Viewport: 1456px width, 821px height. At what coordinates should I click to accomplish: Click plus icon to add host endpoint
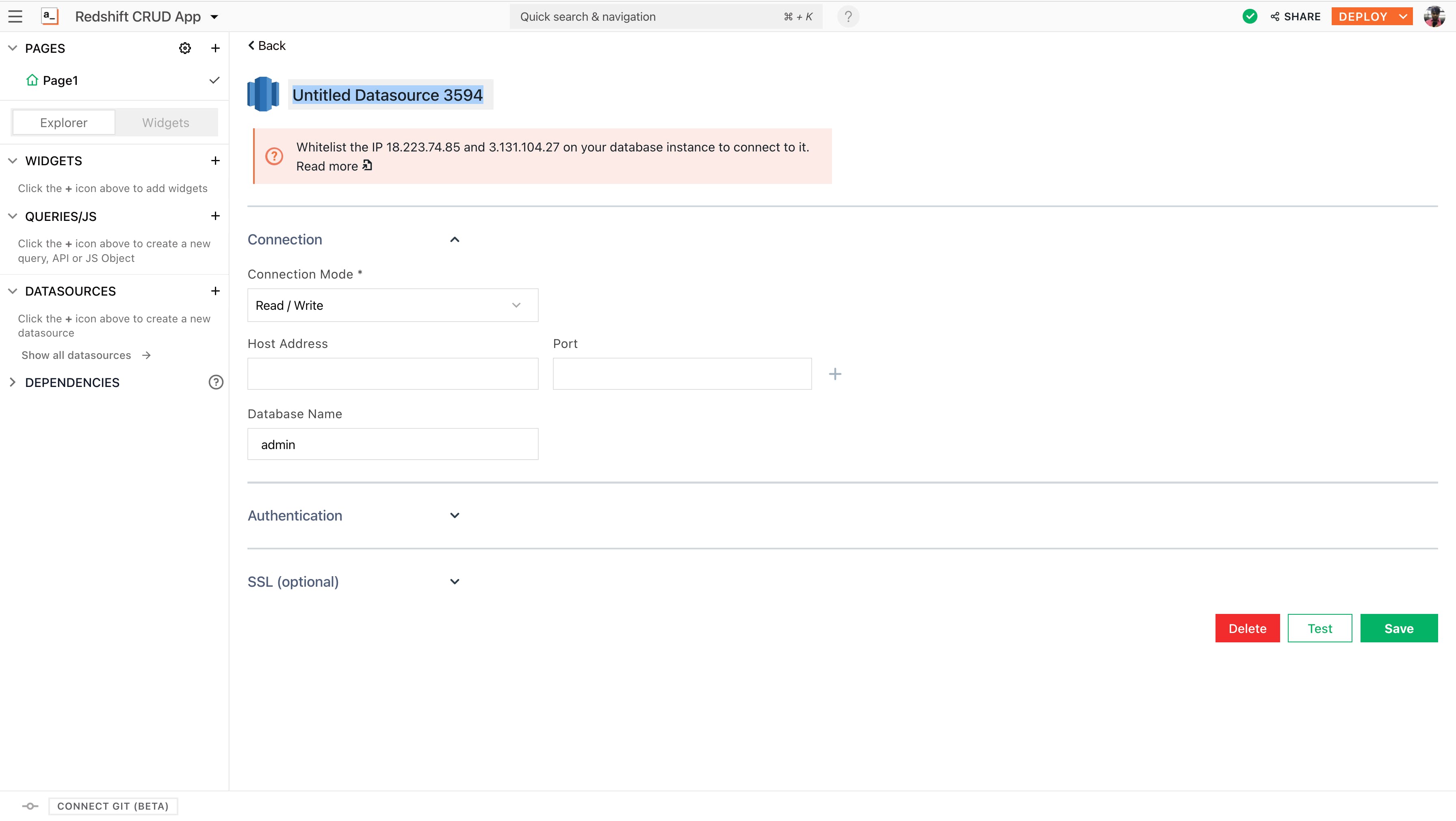pos(835,374)
